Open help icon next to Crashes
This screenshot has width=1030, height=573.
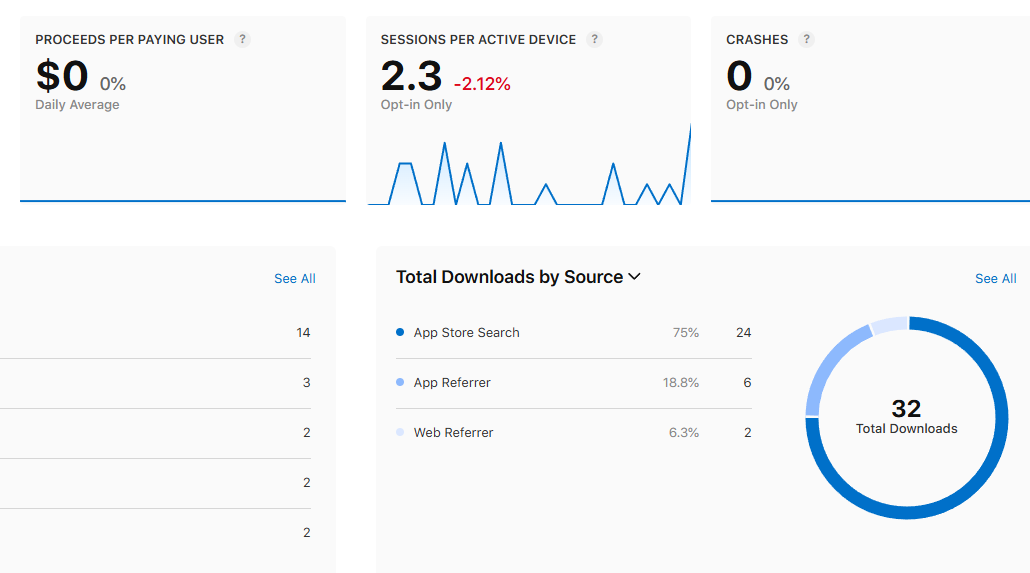click(x=807, y=39)
